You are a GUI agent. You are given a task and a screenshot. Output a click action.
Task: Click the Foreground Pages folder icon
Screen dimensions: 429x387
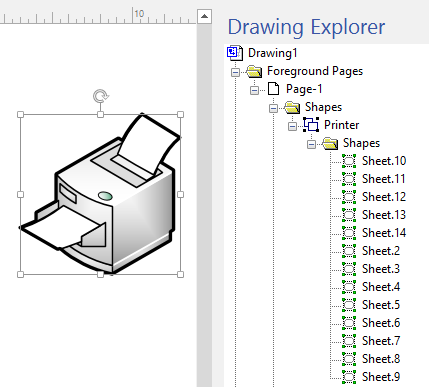254,71
